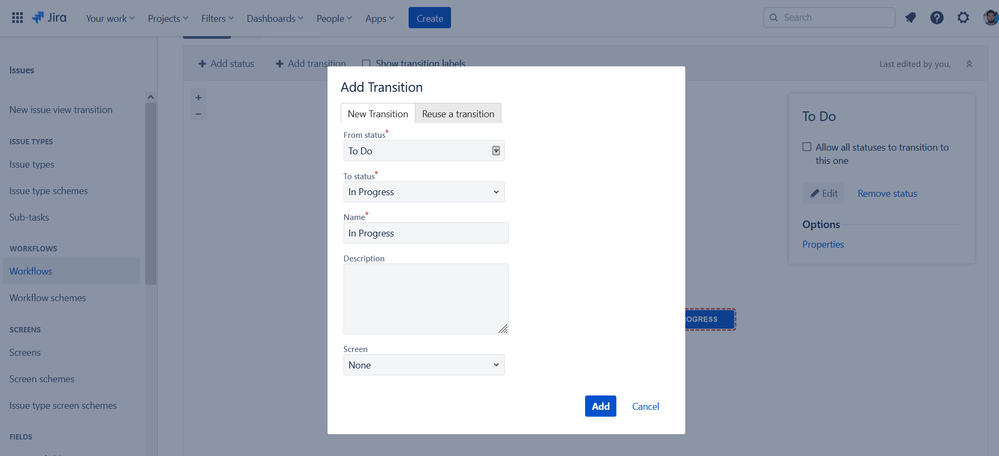Screen dimensions: 999x456
Task: Click the sidebar scrollbar thumb
Action: 150,193
